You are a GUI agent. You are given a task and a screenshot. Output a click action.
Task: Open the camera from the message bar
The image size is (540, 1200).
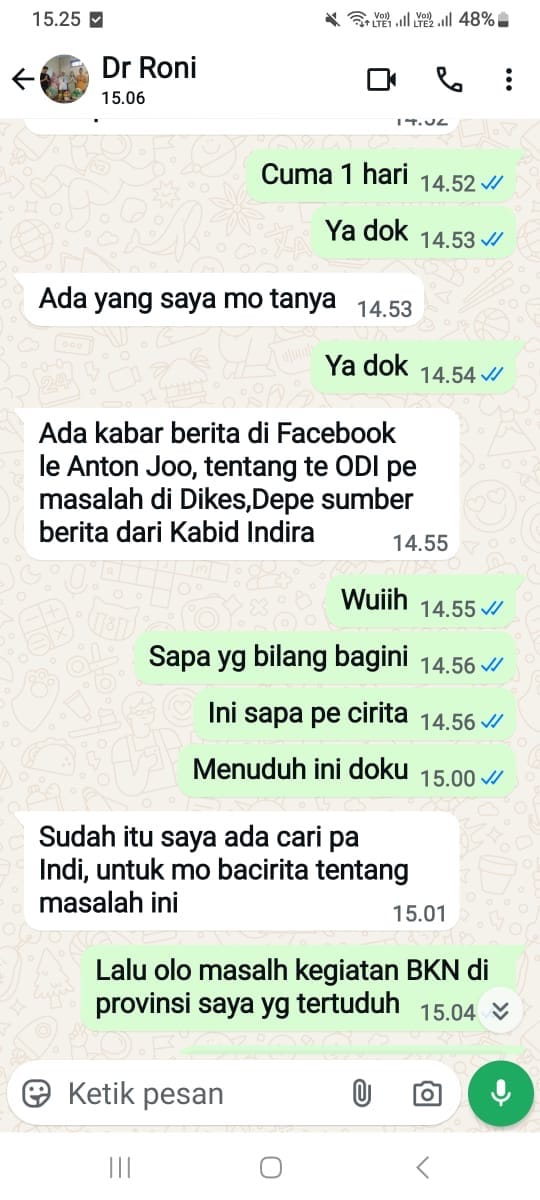pyautogui.click(x=427, y=1094)
